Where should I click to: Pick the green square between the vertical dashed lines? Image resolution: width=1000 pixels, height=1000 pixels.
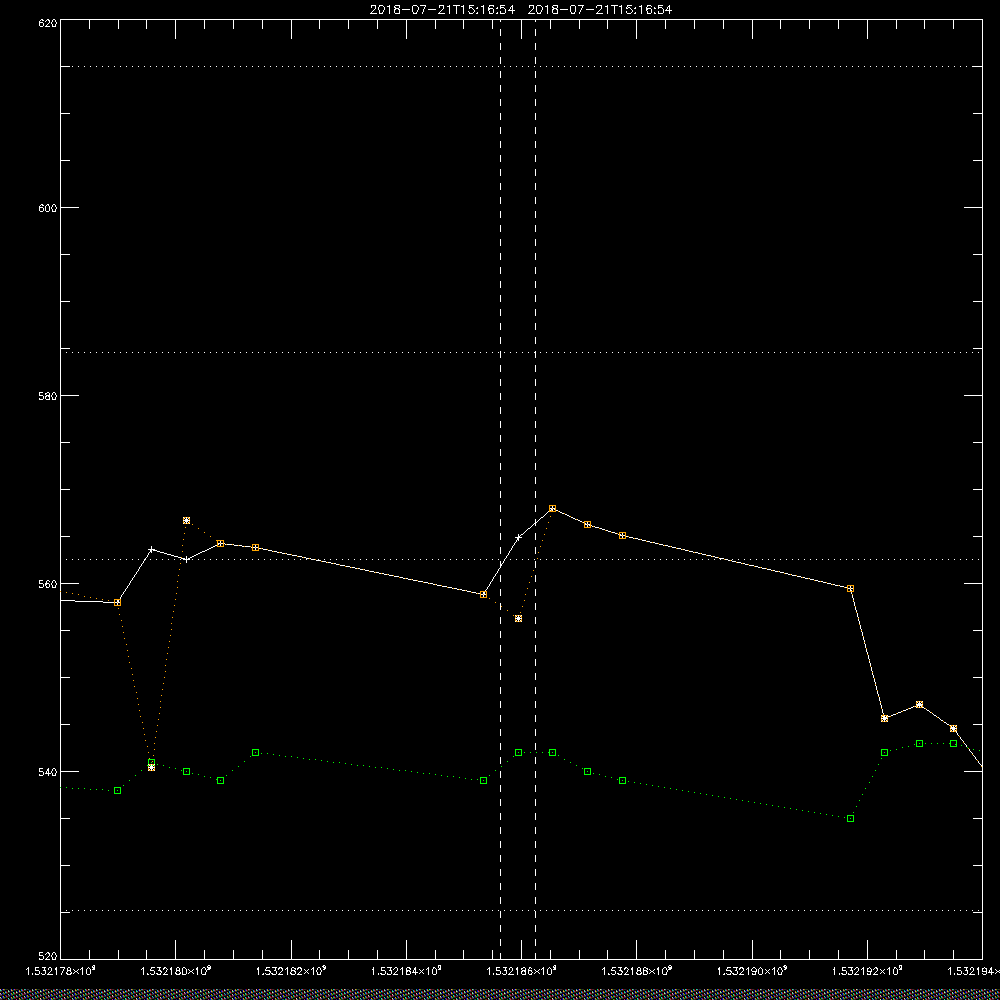tap(518, 753)
